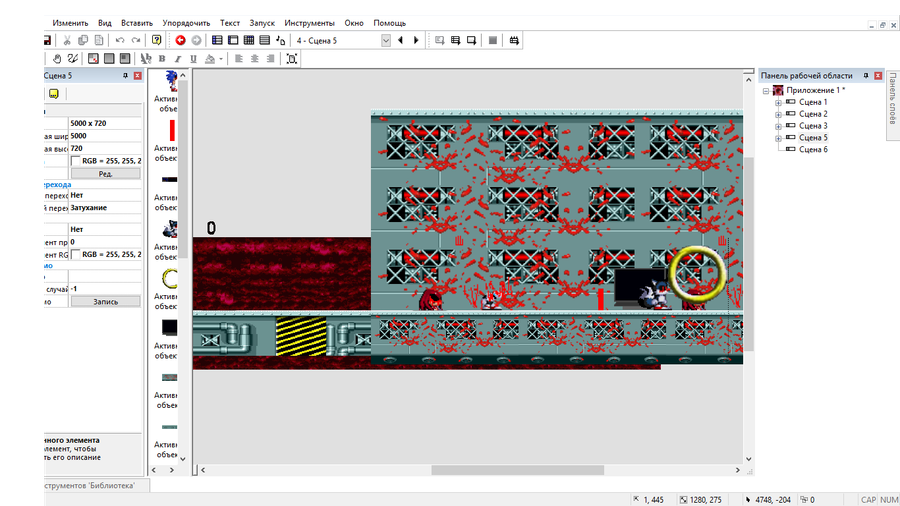Click the center frame view icon

pyautogui.click(x=292, y=59)
